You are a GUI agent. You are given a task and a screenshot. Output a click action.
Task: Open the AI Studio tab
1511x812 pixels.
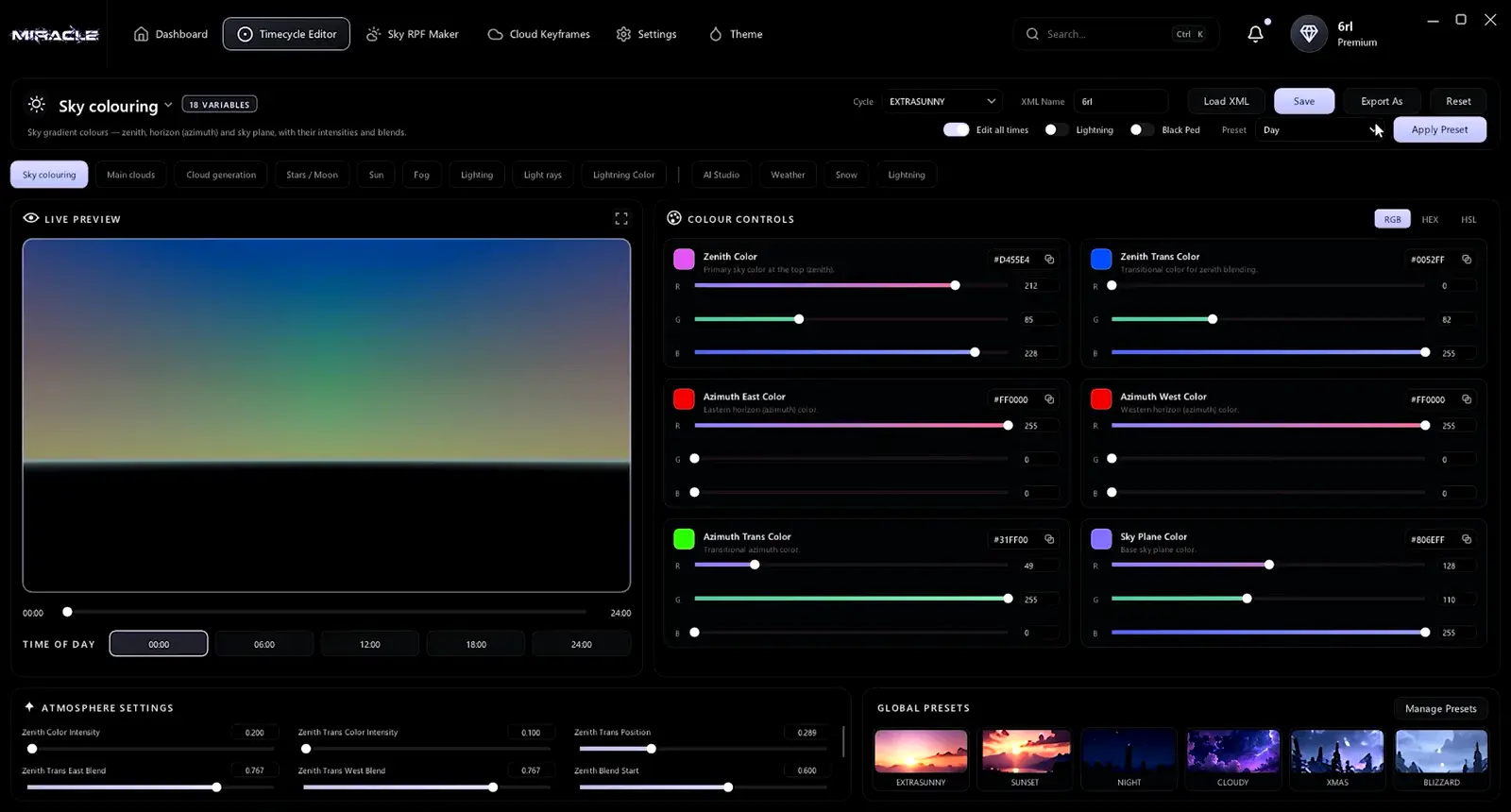point(721,175)
